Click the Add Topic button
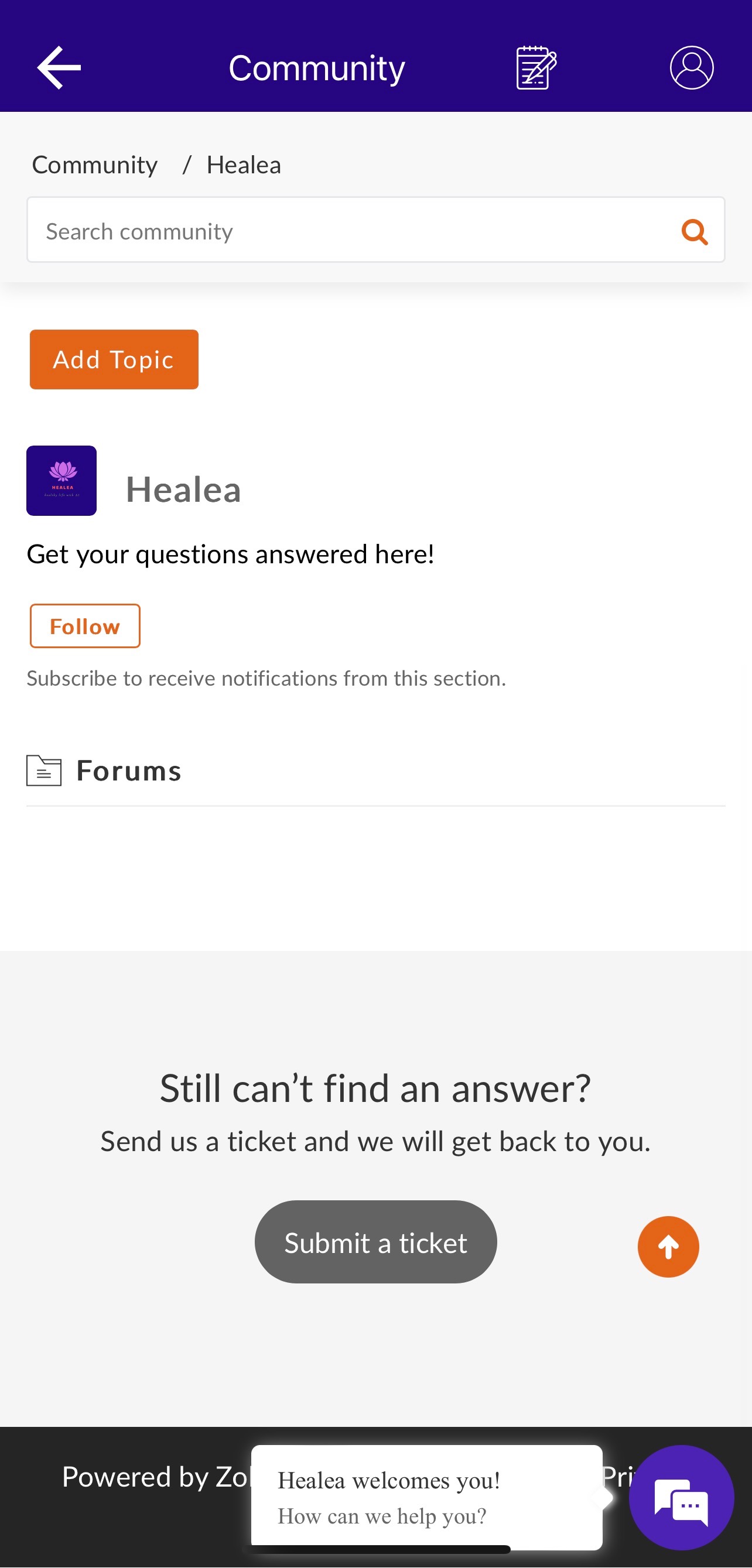The height and width of the screenshot is (1568, 752). pos(114,360)
